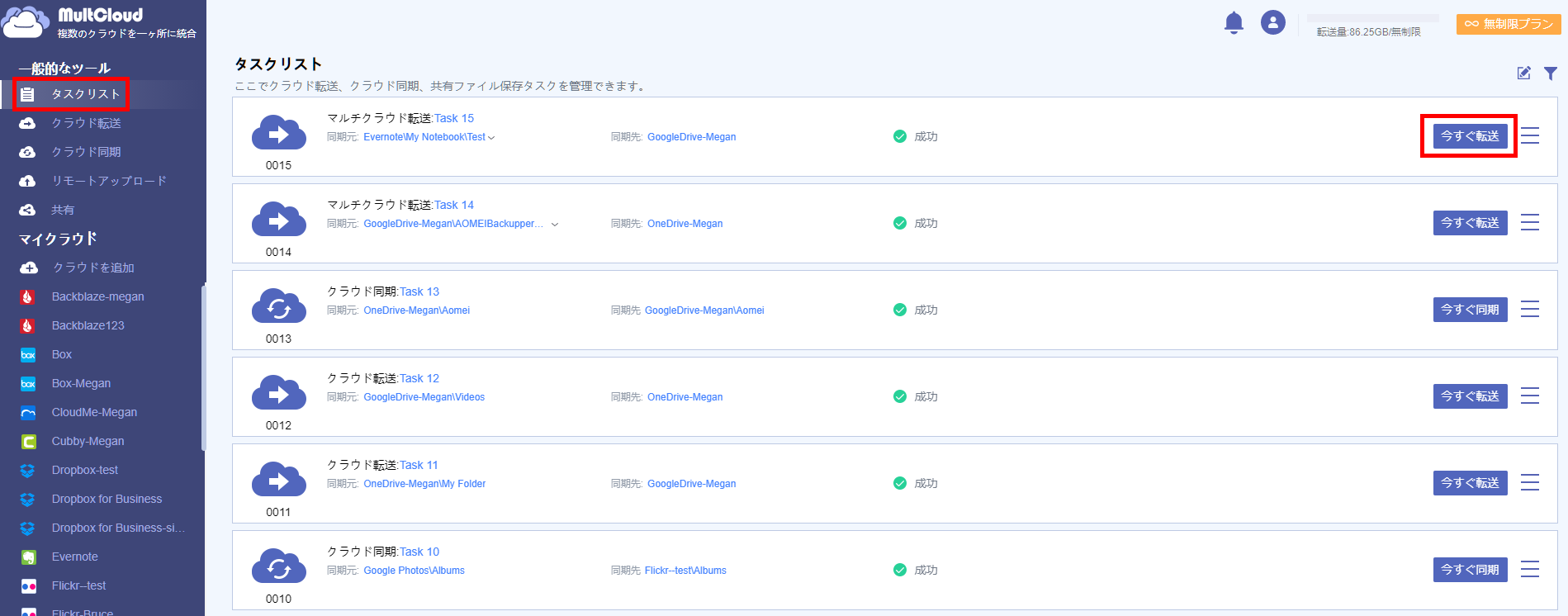
Task: Click 今すぐ同期 for Task 10
Action: pyautogui.click(x=1470, y=570)
